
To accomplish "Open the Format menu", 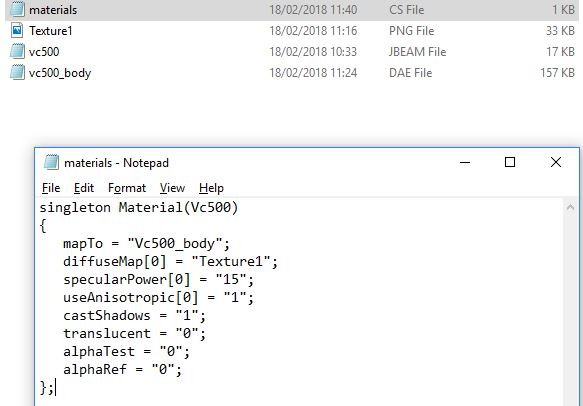I will (x=127, y=188).
